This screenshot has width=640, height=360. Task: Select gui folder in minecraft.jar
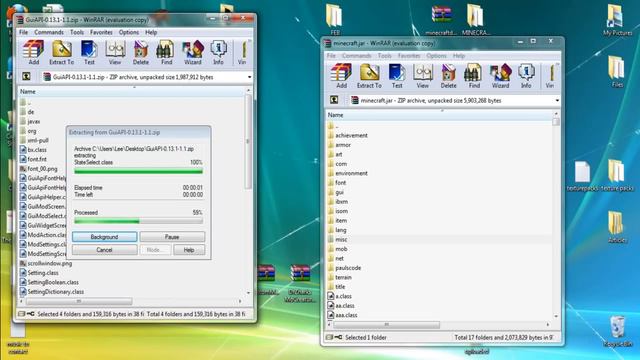[x=336, y=192]
